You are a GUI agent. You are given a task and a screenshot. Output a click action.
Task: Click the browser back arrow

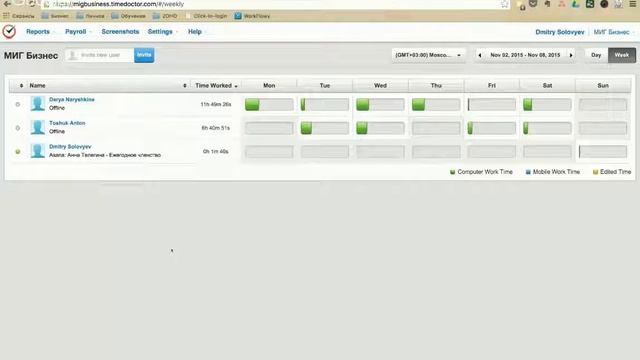coord(7,4)
